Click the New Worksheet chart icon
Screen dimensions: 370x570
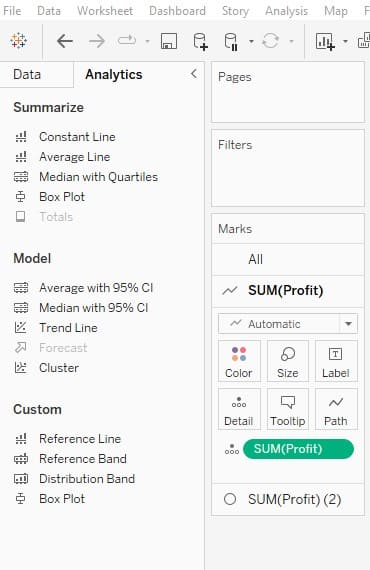(325, 41)
